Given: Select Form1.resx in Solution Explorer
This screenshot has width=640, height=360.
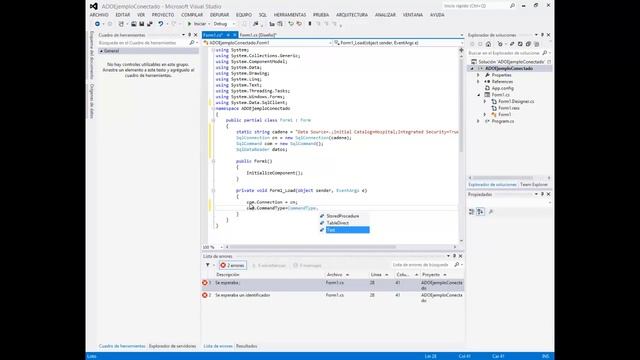Looking at the screenshot, I should click(x=509, y=108).
